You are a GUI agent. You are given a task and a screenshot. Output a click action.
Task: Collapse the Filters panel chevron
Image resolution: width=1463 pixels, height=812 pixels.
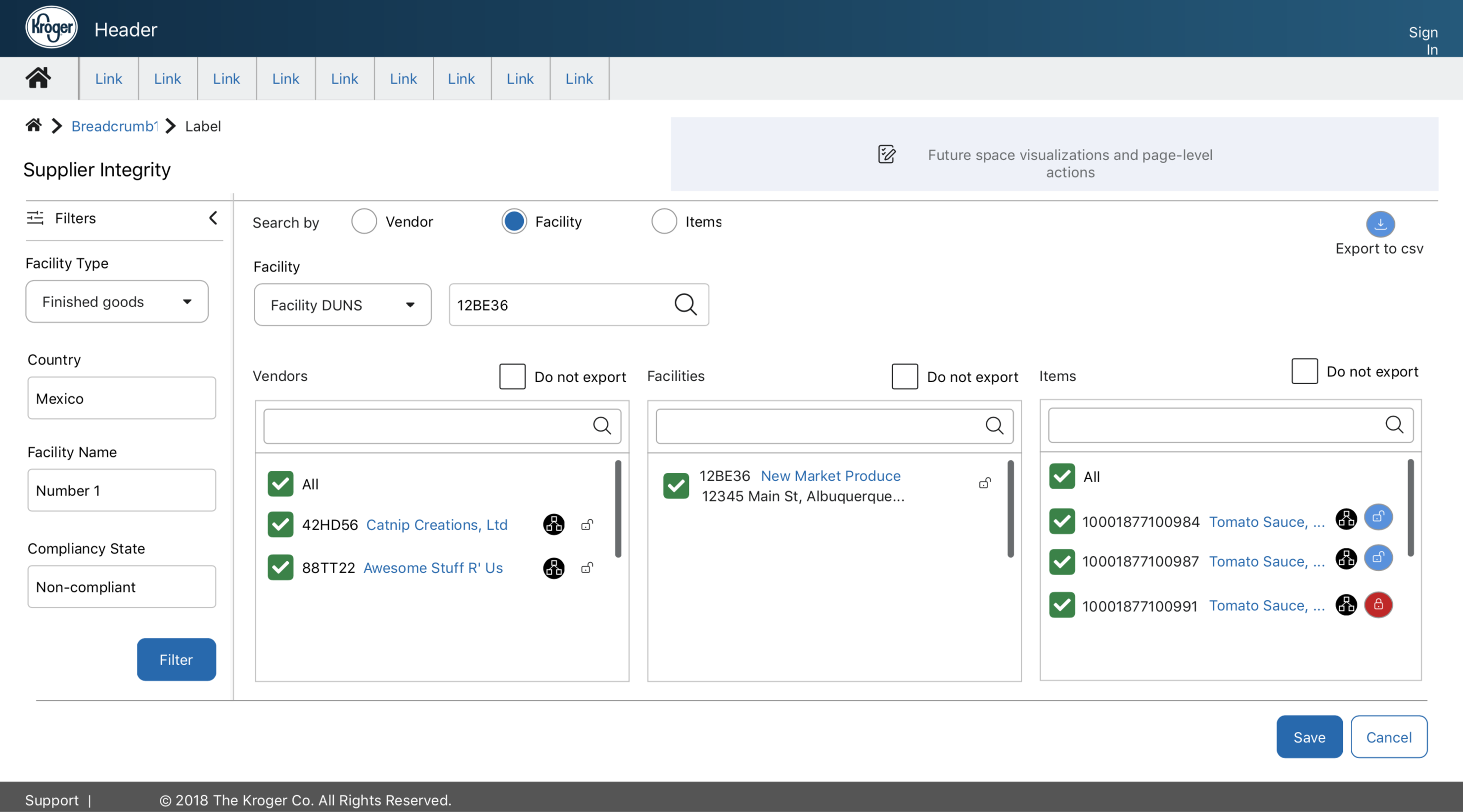coord(213,218)
